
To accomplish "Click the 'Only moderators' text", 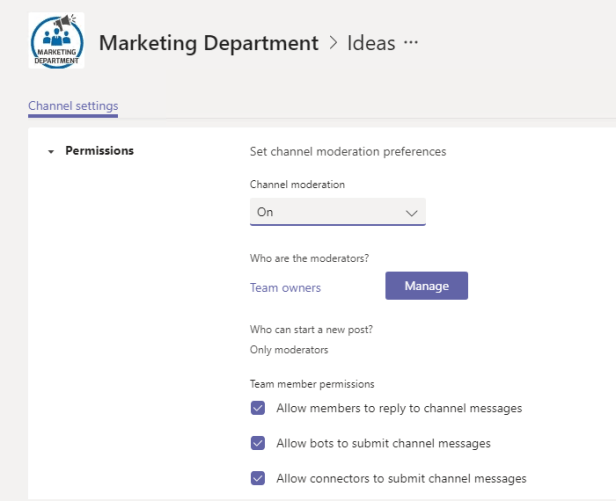I will (x=288, y=350).
